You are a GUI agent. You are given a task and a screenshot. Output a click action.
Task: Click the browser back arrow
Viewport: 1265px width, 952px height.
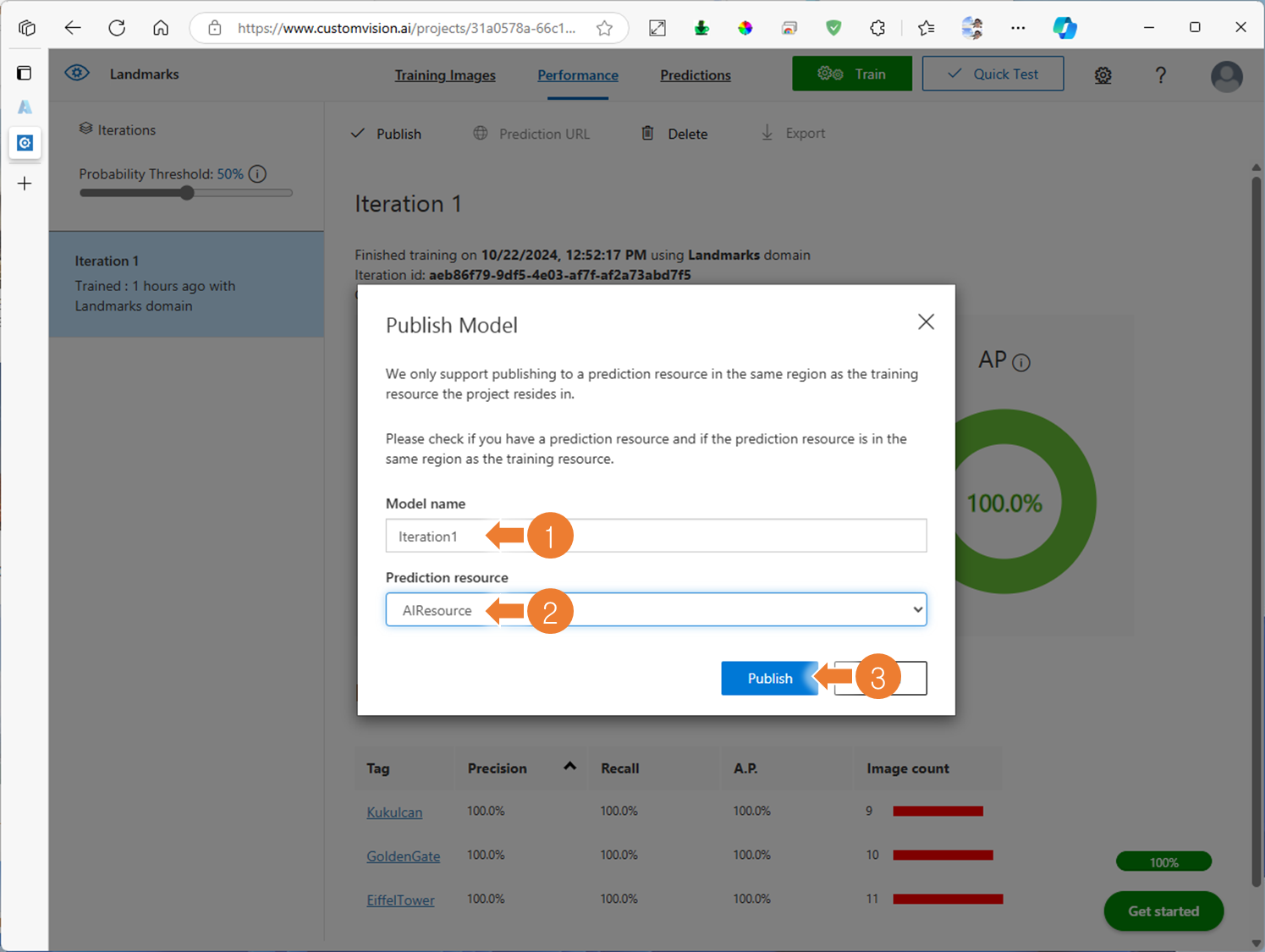point(73,28)
